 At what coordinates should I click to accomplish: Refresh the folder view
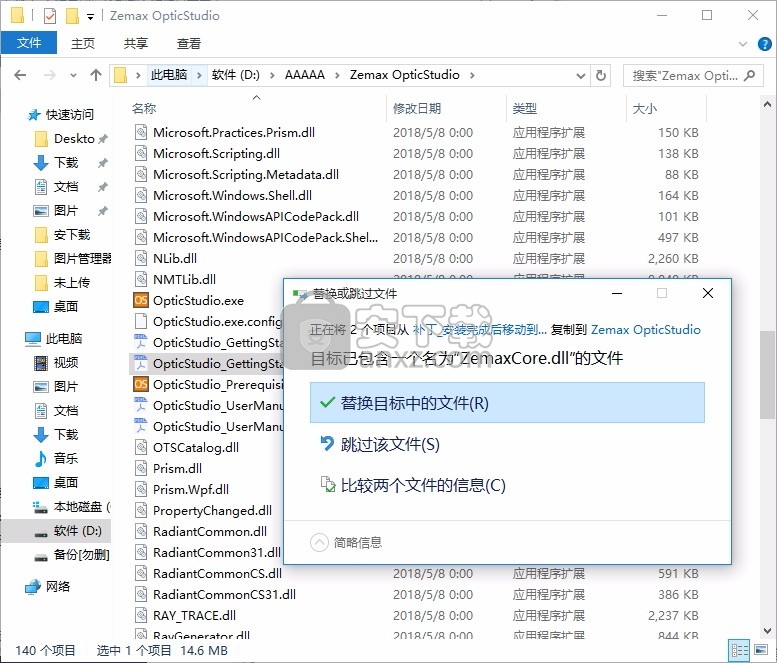click(x=601, y=76)
